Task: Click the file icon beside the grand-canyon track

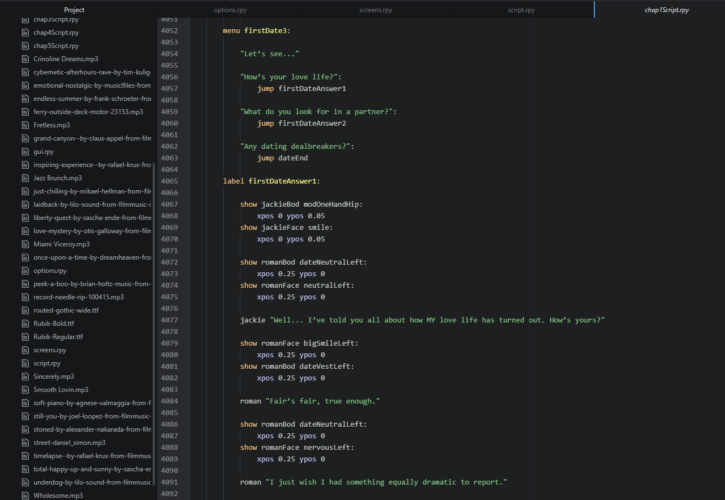Action: (25, 138)
